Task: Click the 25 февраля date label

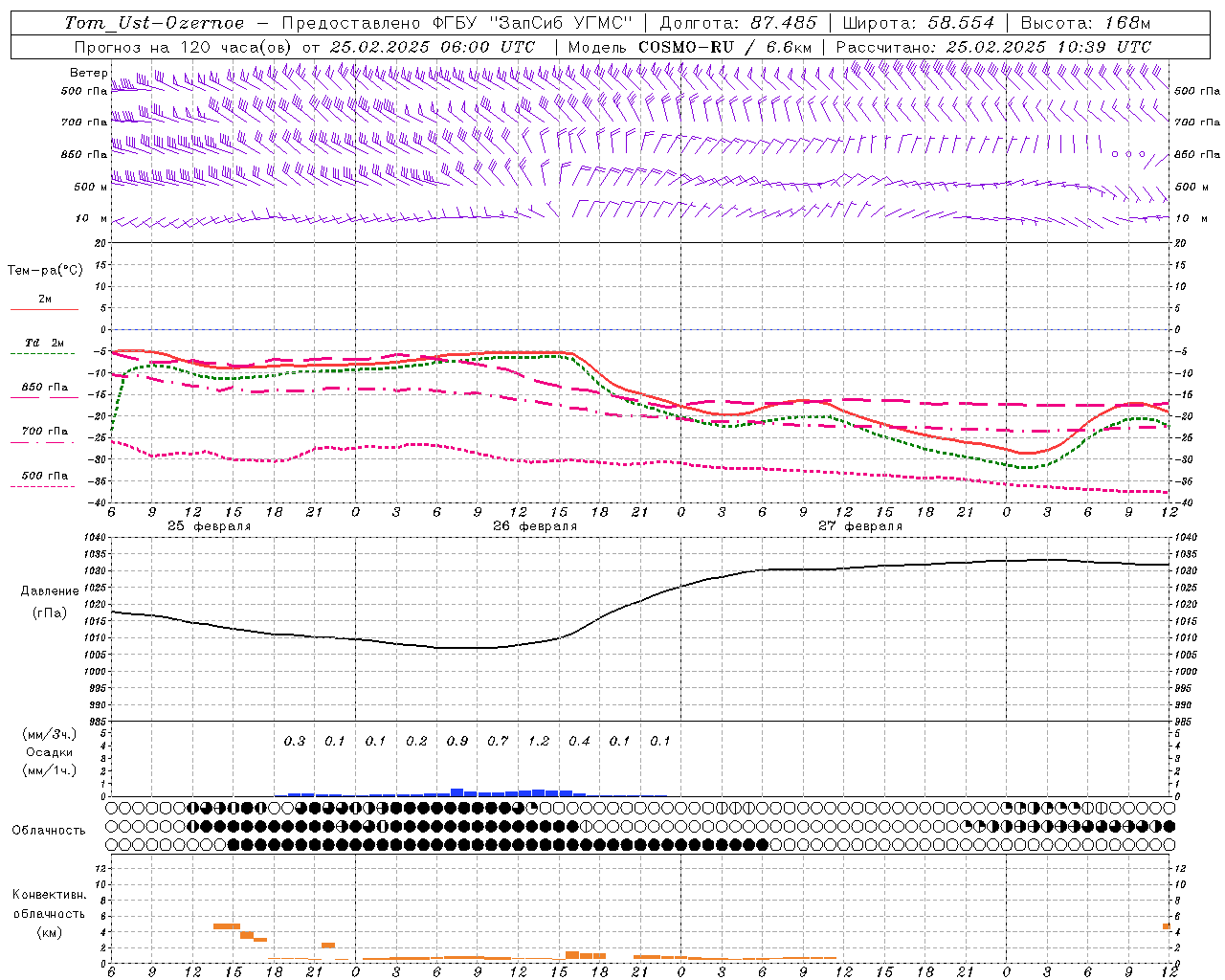Action: click(x=210, y=526)
